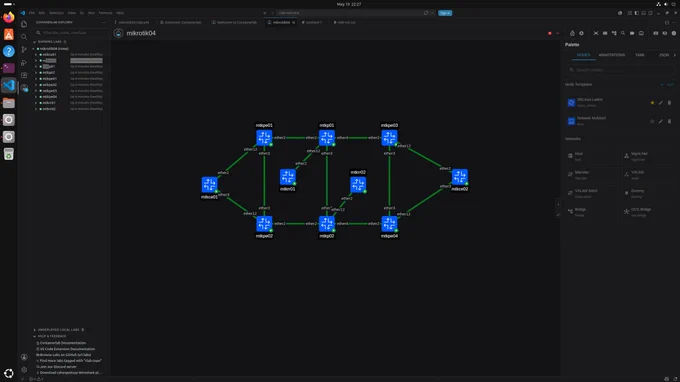This screenshot has height=382, width=680.
Task: Open Firefox from the Ubuntu dock
Action: [x=9, y=17]
